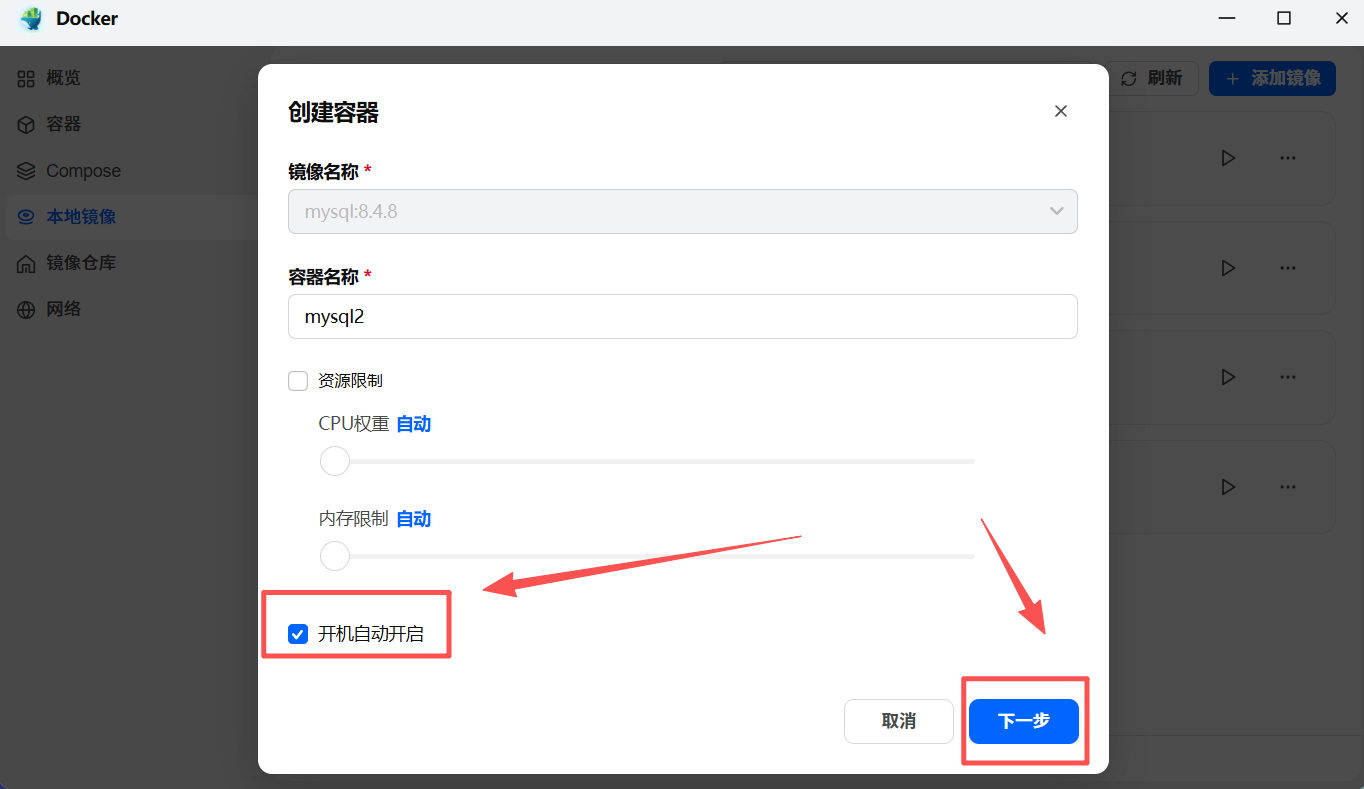The width and height of the screenshot is (1364, 789).
Task: Minimize the Docker window
Action: point(1225,18)
